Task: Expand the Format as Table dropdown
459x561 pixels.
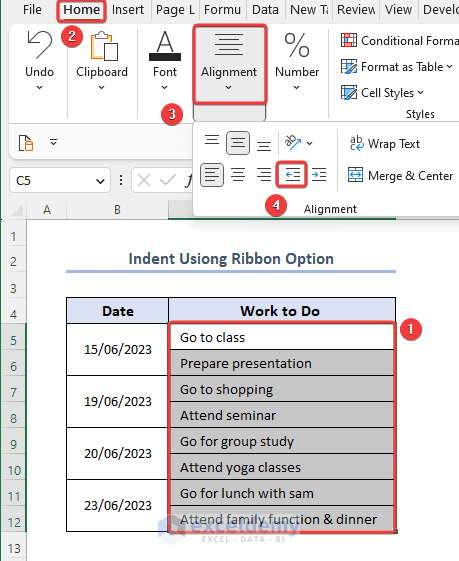Action: tap(449, 67)
